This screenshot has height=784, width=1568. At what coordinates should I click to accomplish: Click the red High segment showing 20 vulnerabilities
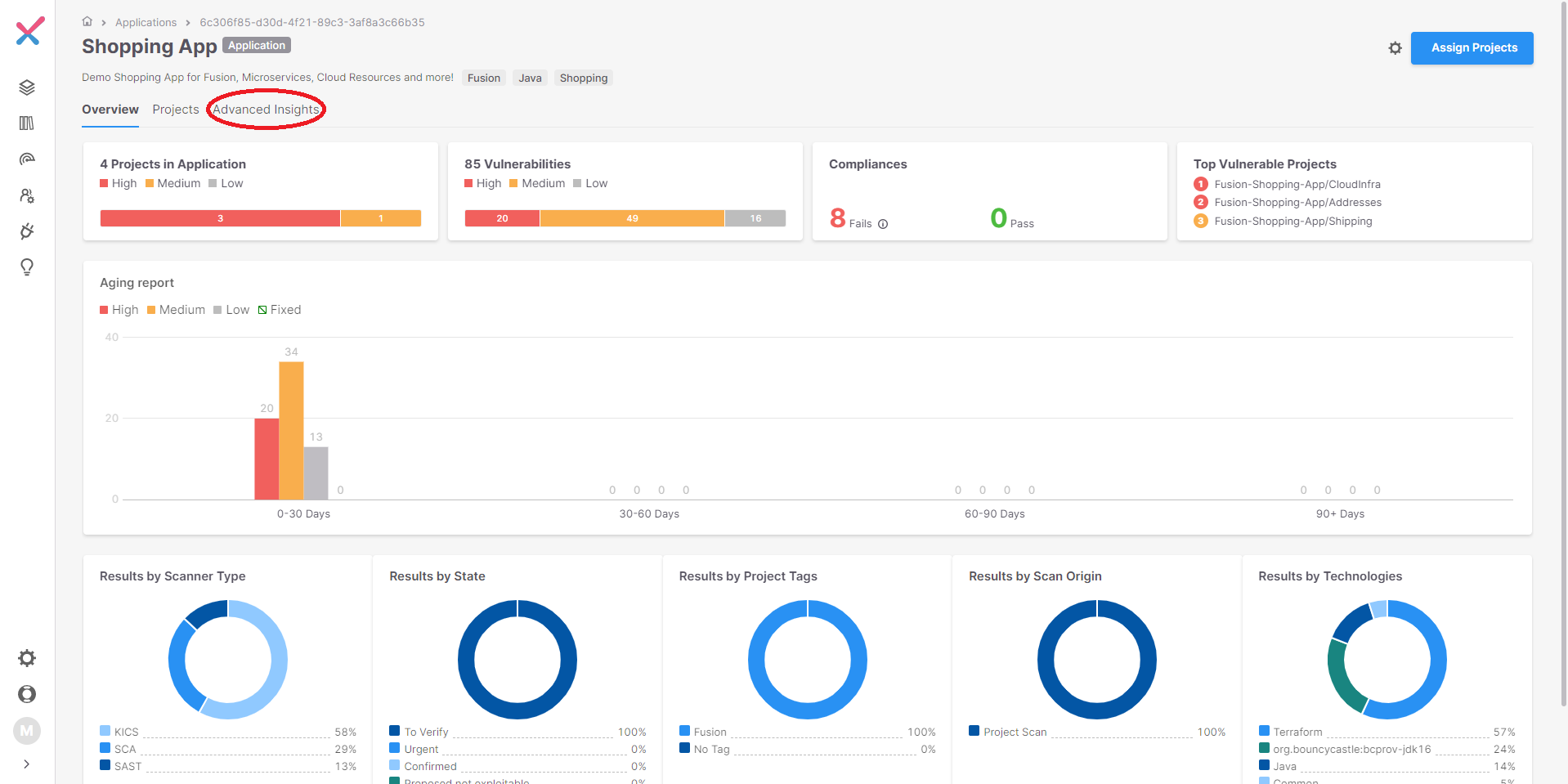502,218
